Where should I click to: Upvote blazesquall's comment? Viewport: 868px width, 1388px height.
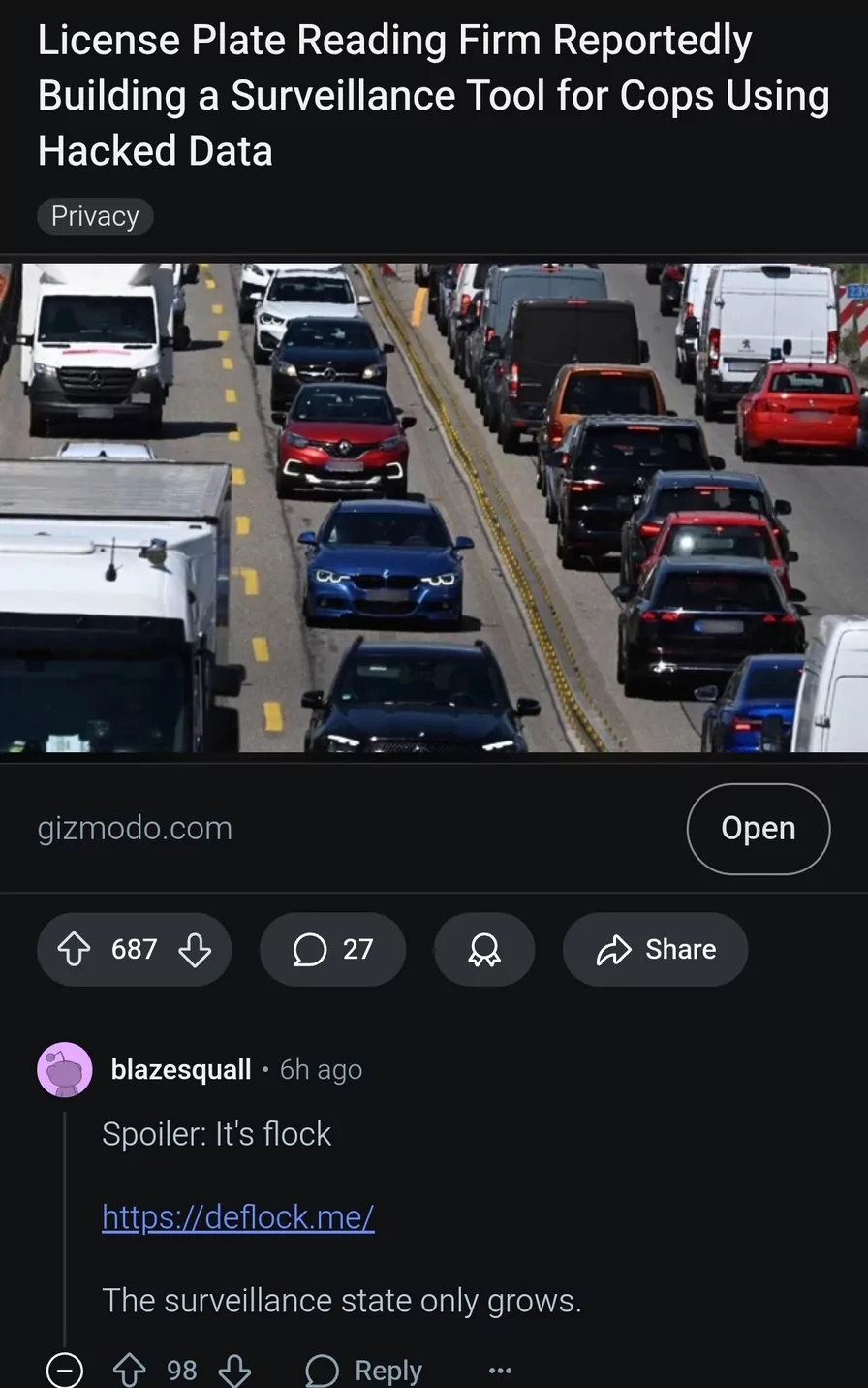point(130,1371)
